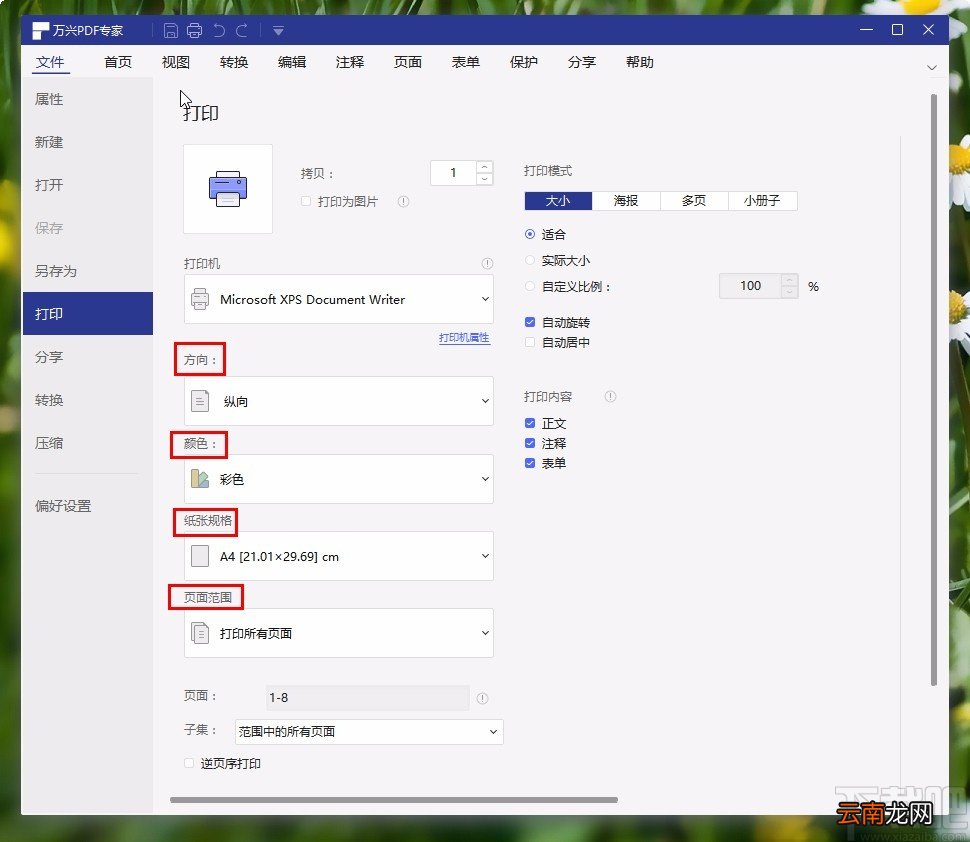Click the save icon in title bar
The image size is (970, 842).
pyautogui.click(x=171, y=30)
